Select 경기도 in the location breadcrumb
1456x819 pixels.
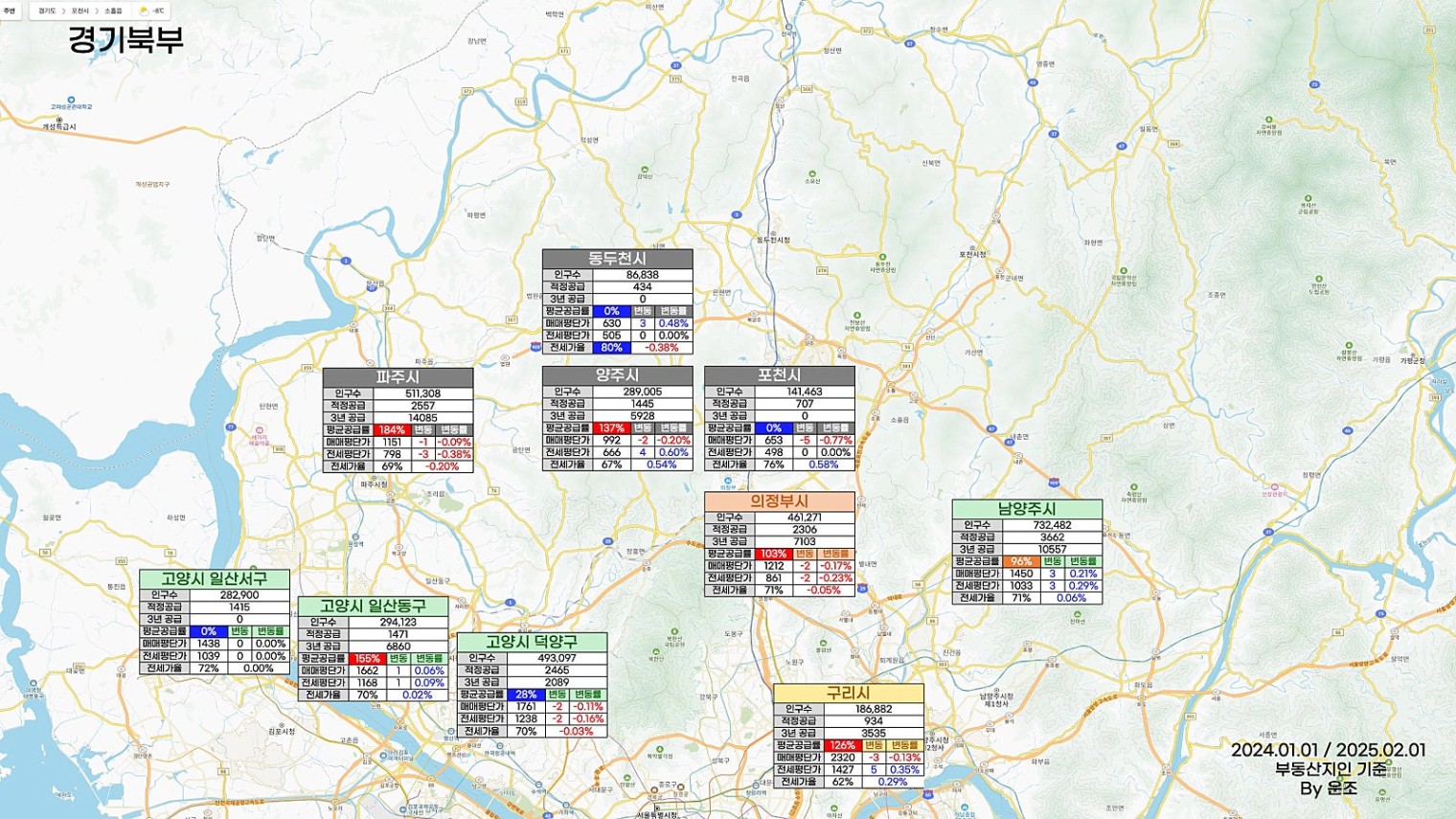point(47,11)
